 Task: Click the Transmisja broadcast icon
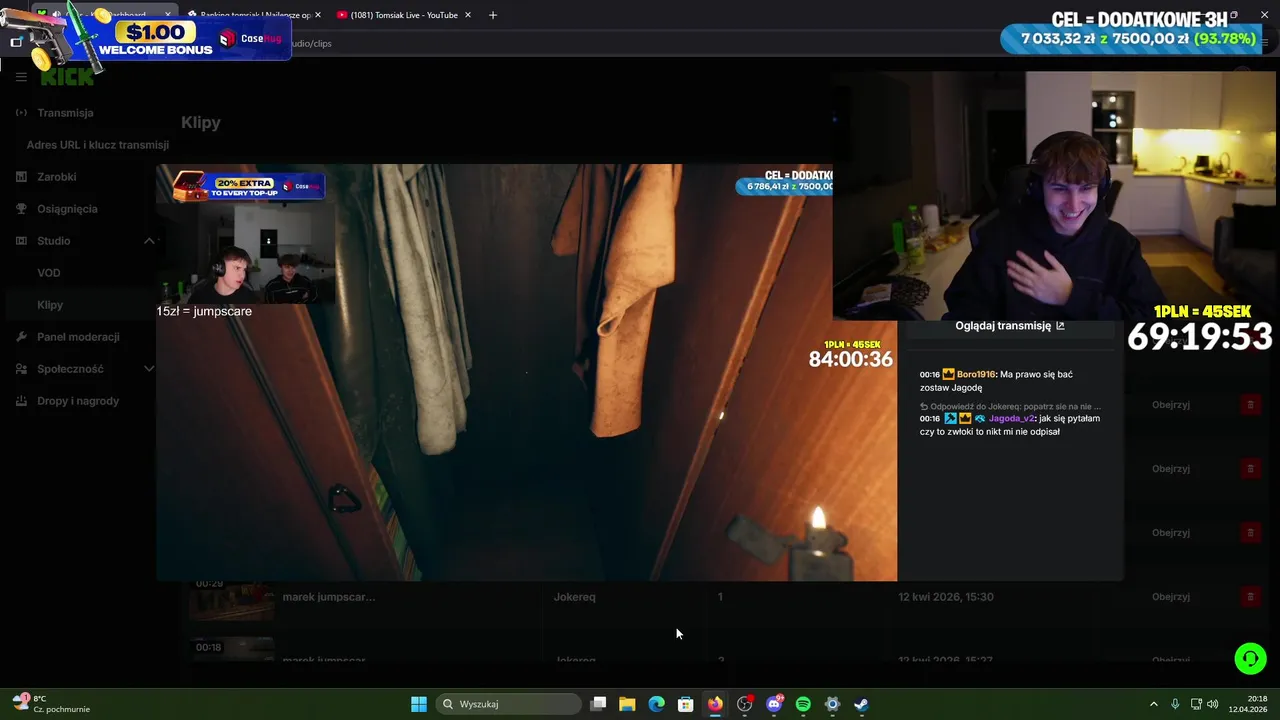pyautogui.click(x=21, y=113)
